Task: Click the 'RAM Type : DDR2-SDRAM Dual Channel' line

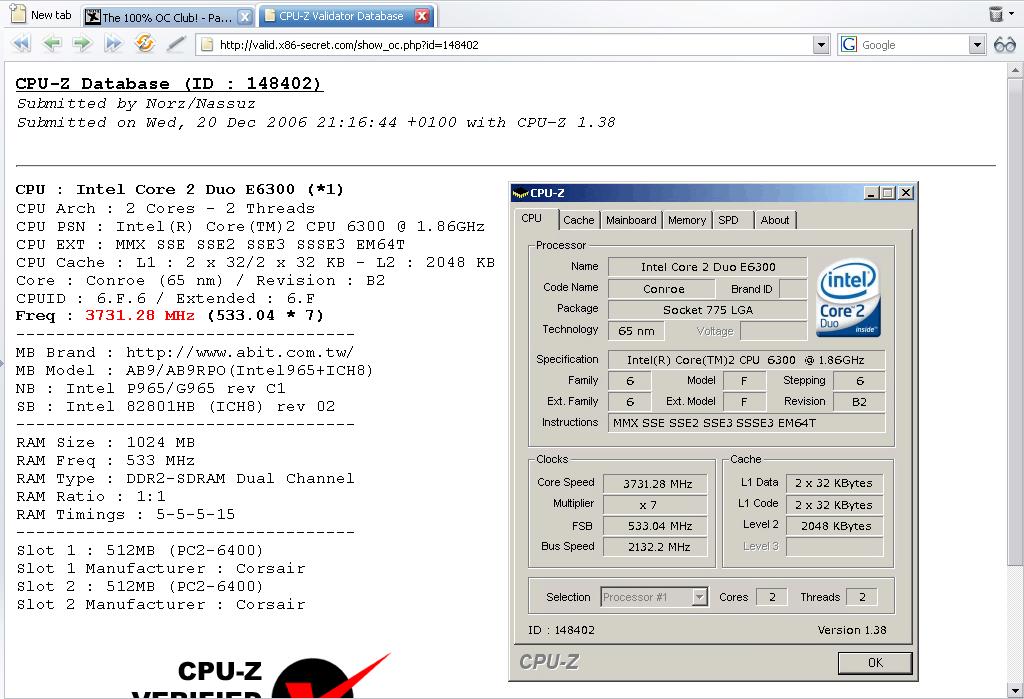Action: (x=185, y=479)
